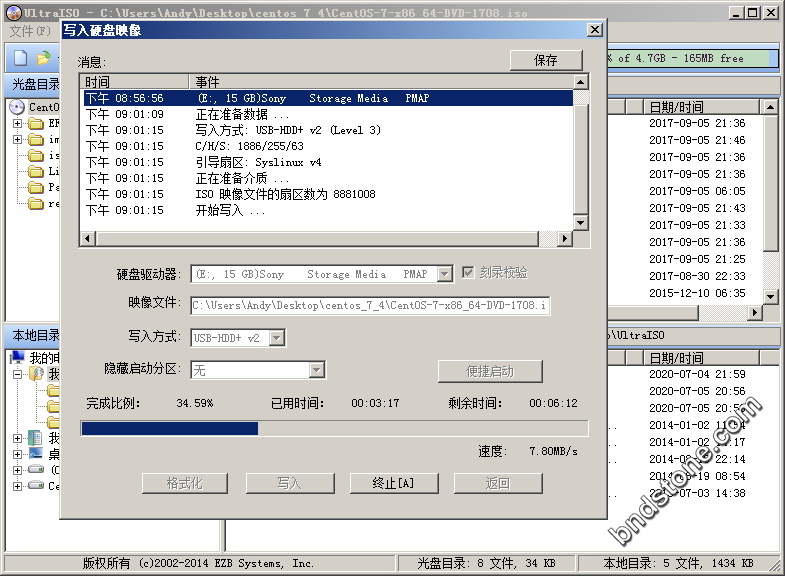Viewport: 785px width, 576px height.
Task: Select the ISO sector count 8881008 log row
Action: 328,194
